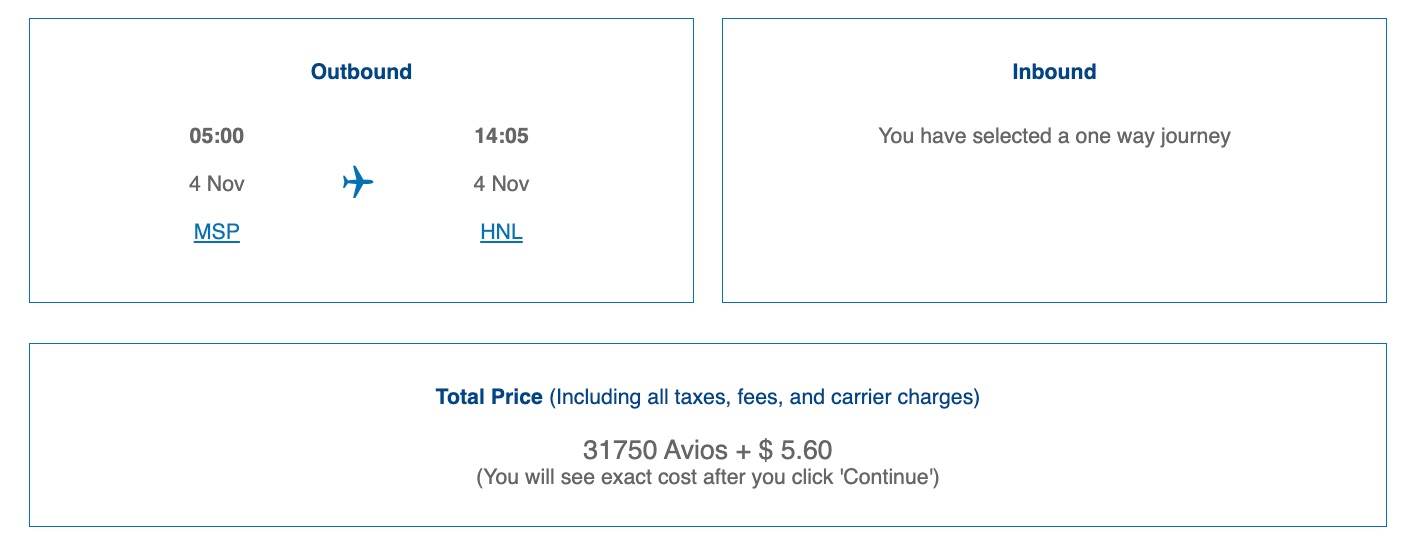Image resolution: width=1410 pixels, height=552 pixels.
Task: Click the Inbound heading
Action: (x=1054, y=72)
